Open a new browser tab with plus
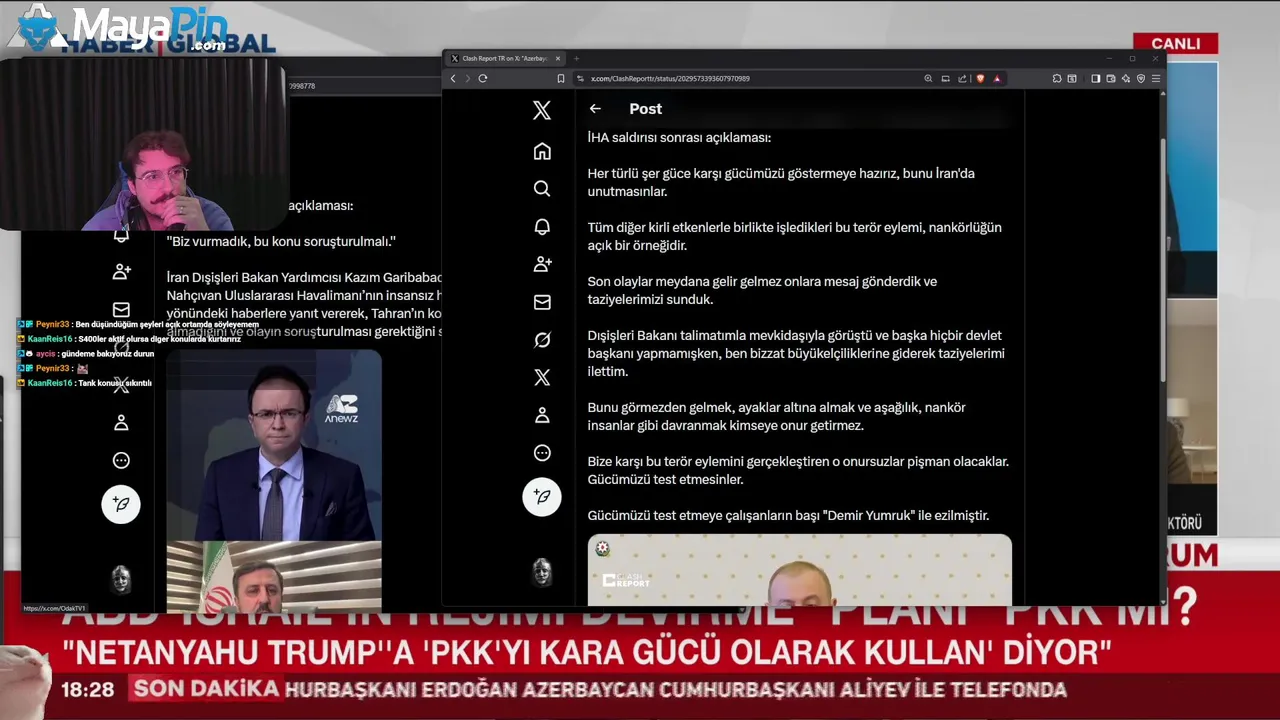The image size is (1280, 720). click(576, 58)
